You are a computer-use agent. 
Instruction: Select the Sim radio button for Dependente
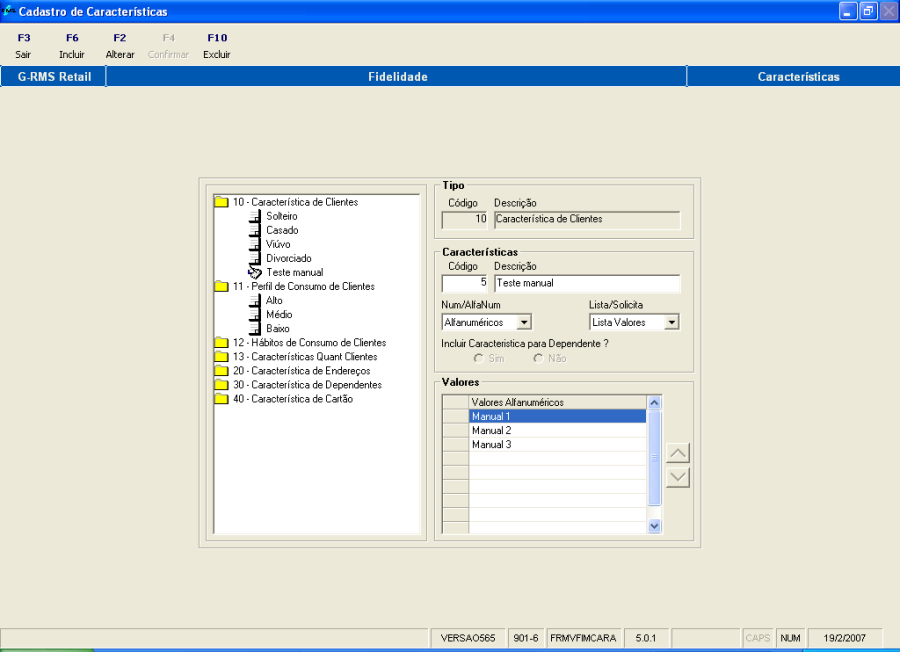pos(479,358)
